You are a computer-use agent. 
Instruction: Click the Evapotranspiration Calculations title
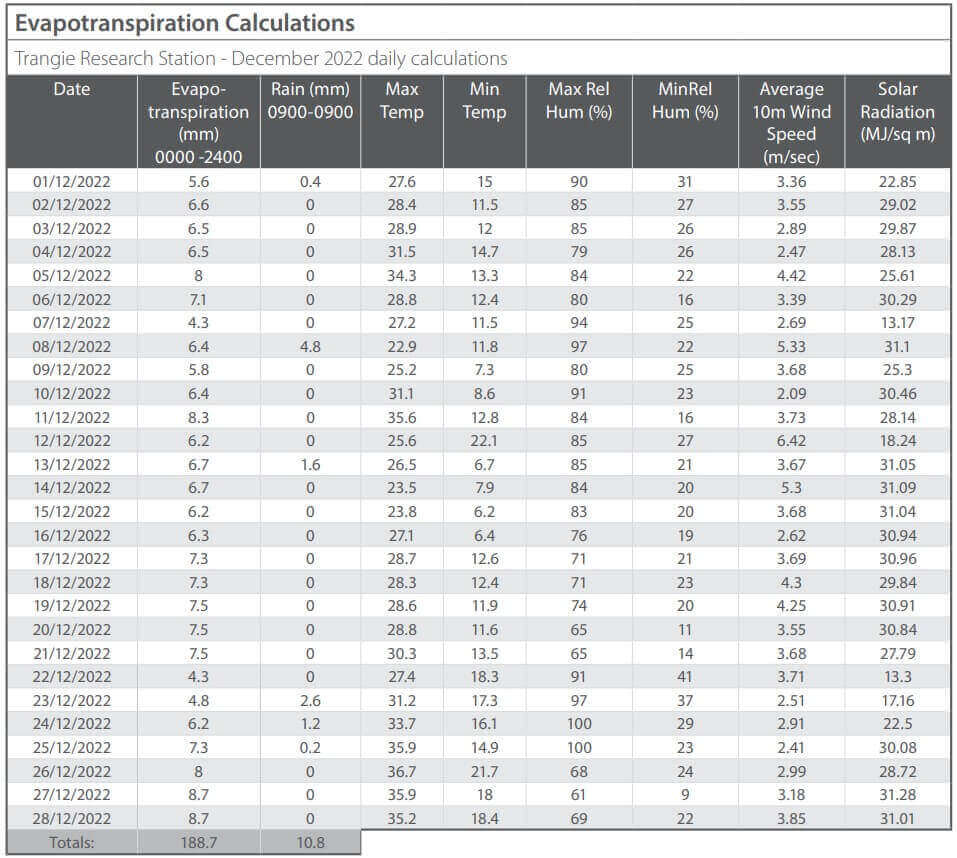pyautogui.click(x=185, y=23)
